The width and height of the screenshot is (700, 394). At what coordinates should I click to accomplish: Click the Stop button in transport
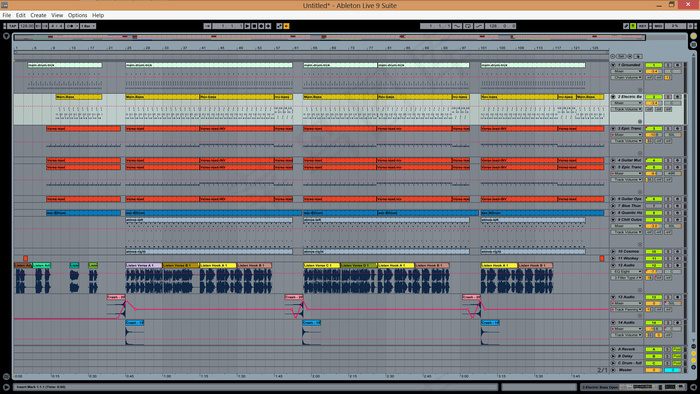254,26
